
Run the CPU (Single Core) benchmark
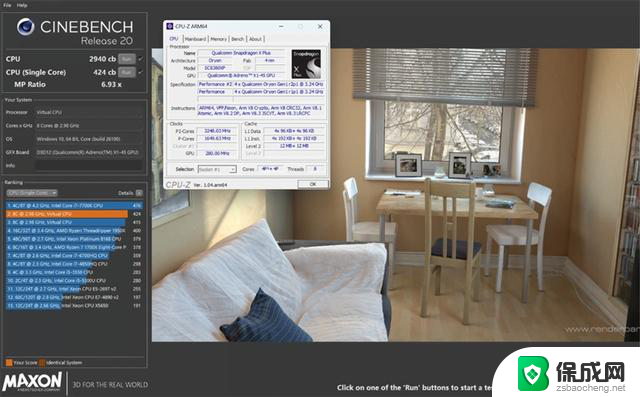pos(127,72)
